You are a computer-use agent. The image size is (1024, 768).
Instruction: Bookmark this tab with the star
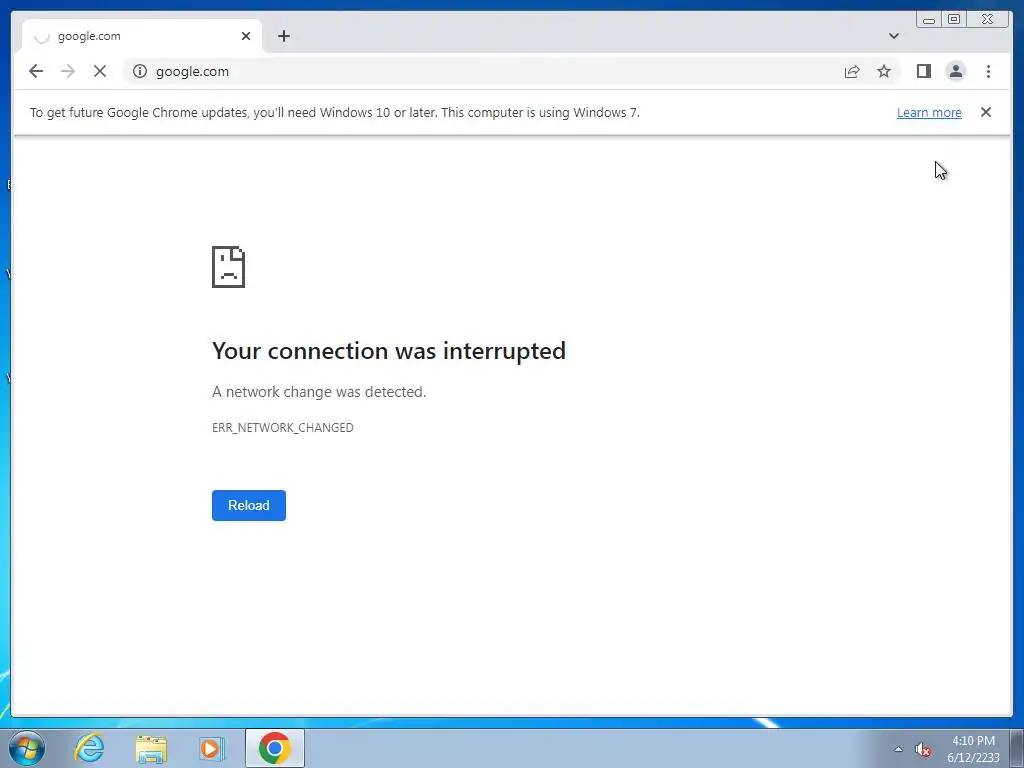coord(884,71)
